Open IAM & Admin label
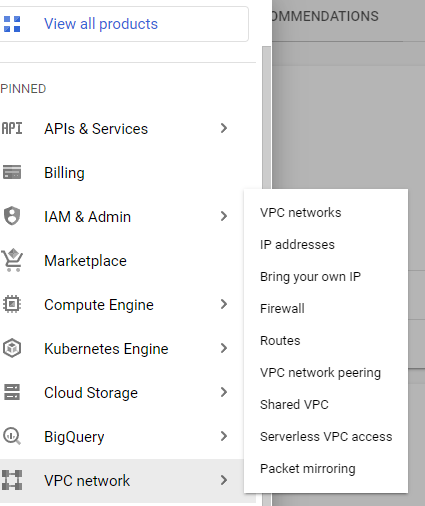The image size is (425, 506). point(87,217)
